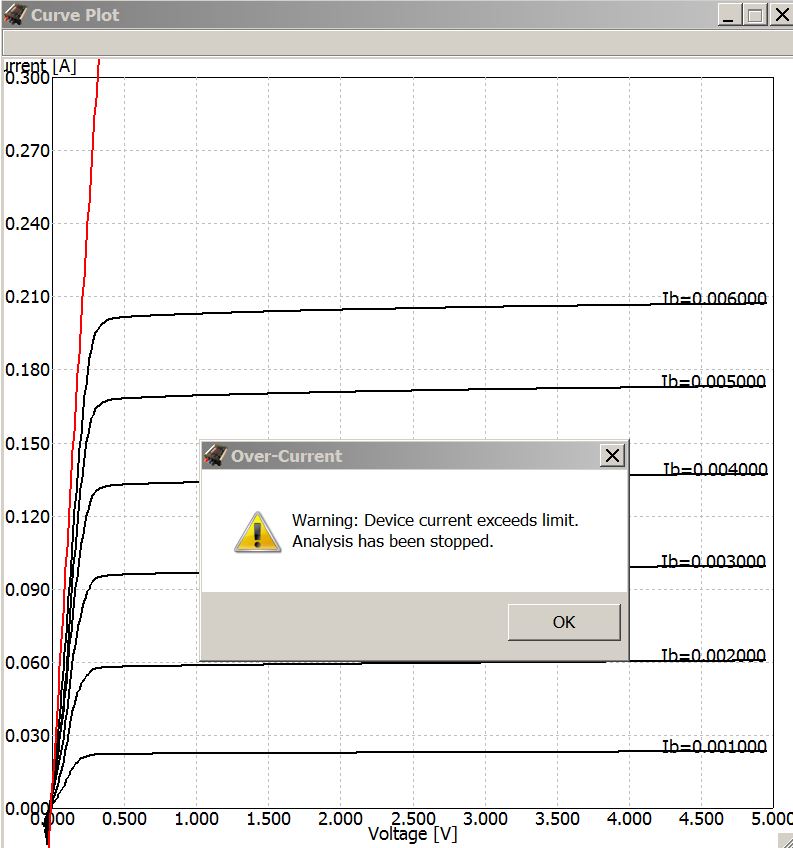The height and width of the screenshot is (848, 793).
Task: Click the Voltage [V] axis label
Action: (412, 834)
